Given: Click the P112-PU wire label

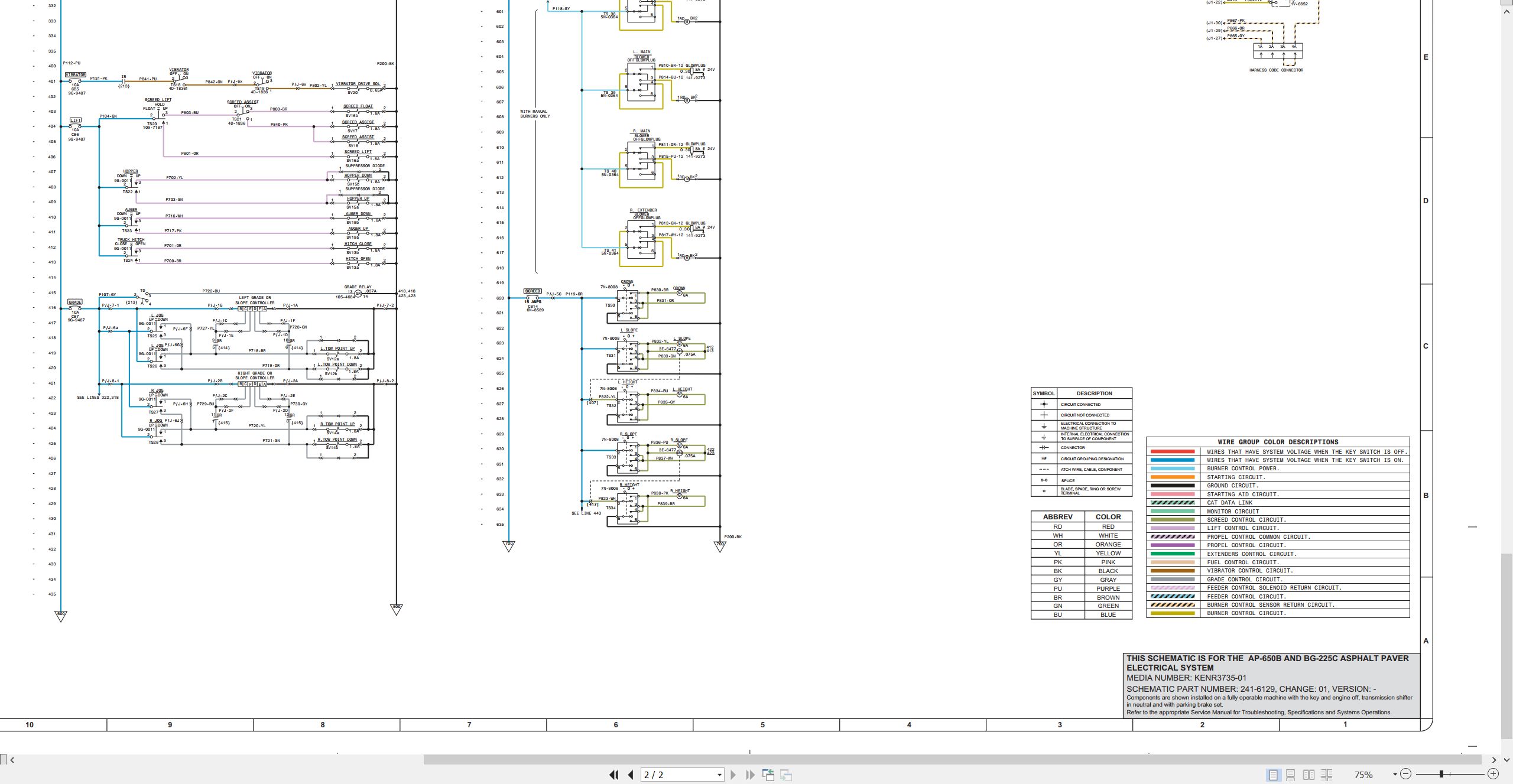Looking at the screenshot, I should (72, 63).
